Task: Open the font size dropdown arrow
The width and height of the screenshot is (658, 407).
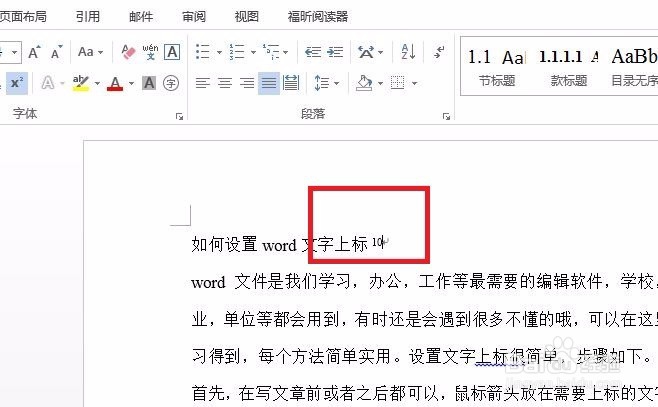Action: pyautogui.click(x=14, y=52)
